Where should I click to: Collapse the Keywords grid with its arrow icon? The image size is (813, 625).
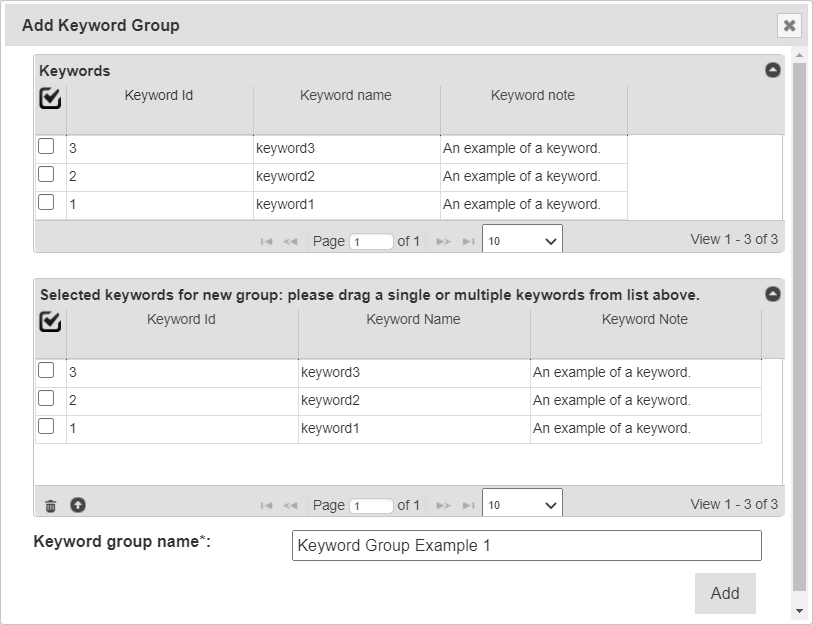(772, 70)
